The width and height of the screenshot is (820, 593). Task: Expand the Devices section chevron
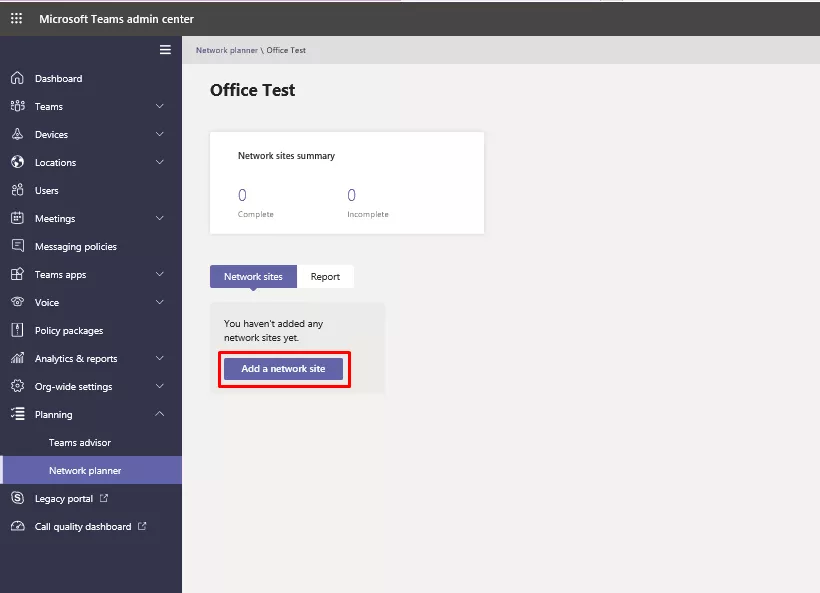pos(160,134)
